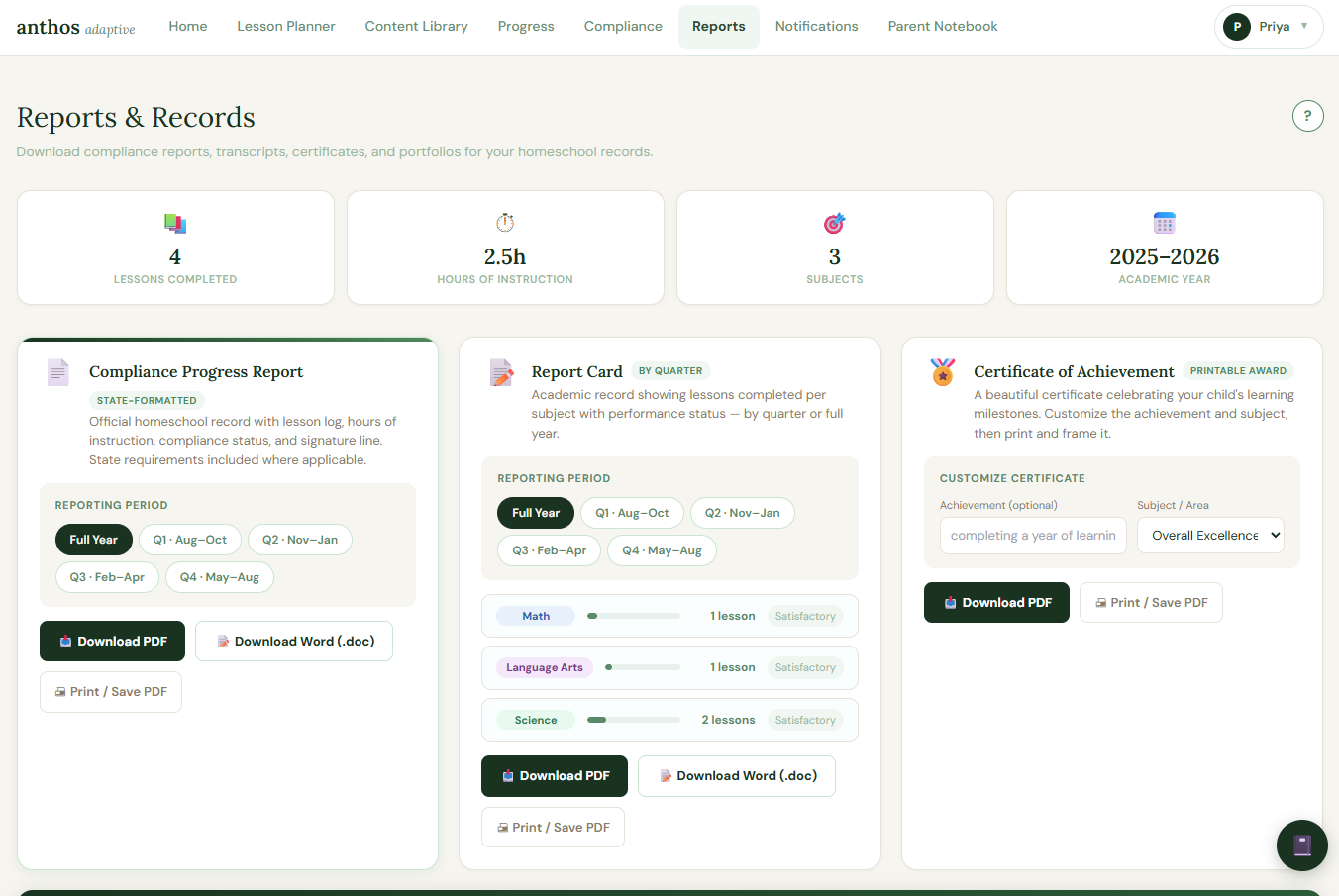Click the stopwatch icon above Hours of Instruction

point(505,222)
